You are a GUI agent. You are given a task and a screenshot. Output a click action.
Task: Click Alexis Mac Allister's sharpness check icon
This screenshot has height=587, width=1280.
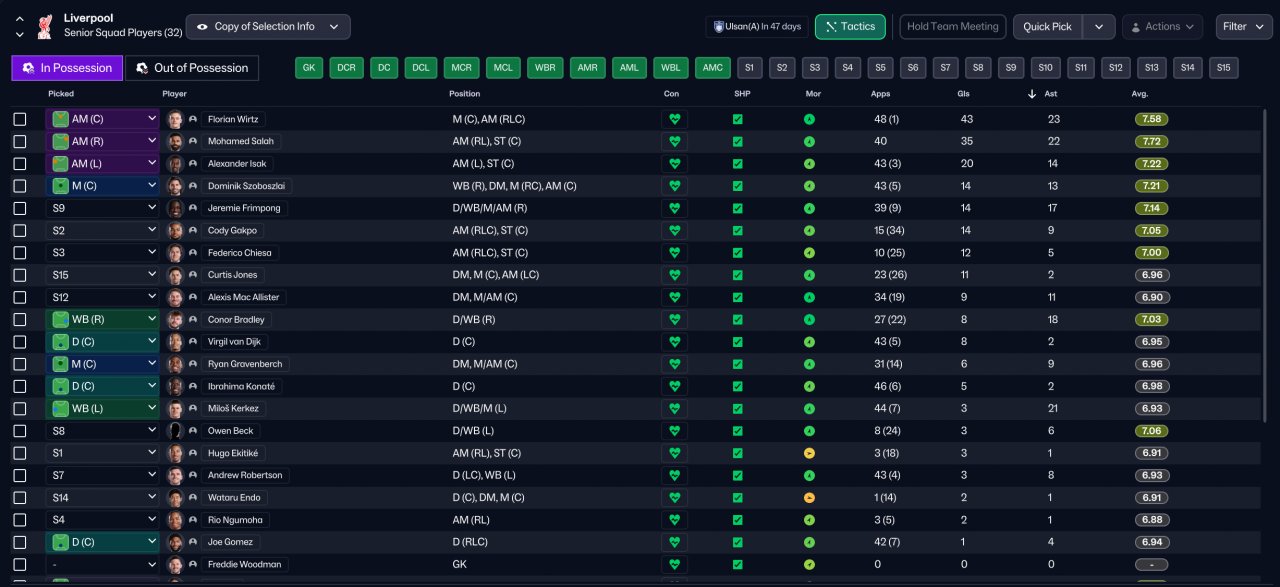click(x=738, y=297)
